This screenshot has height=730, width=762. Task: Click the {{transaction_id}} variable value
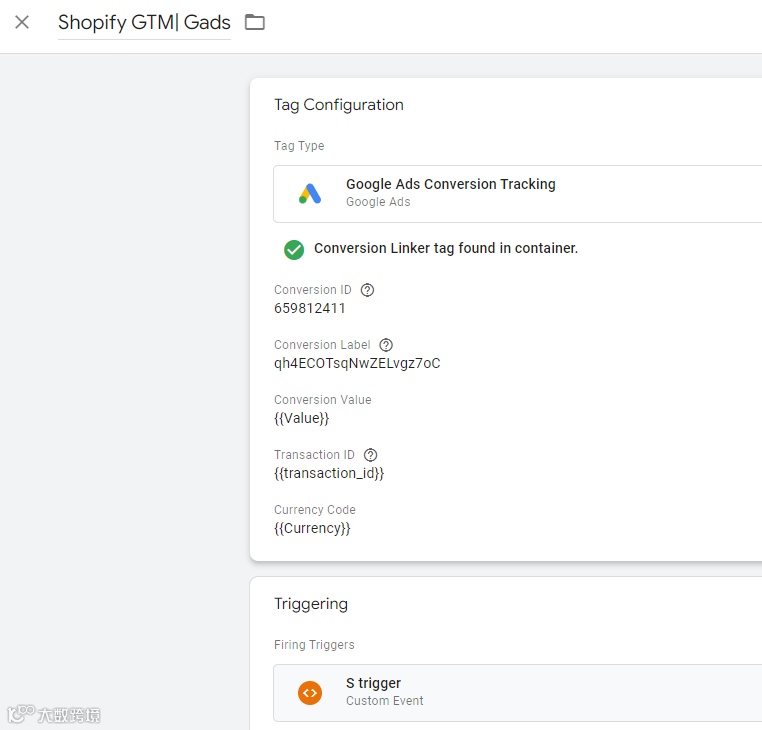[329, 473]
